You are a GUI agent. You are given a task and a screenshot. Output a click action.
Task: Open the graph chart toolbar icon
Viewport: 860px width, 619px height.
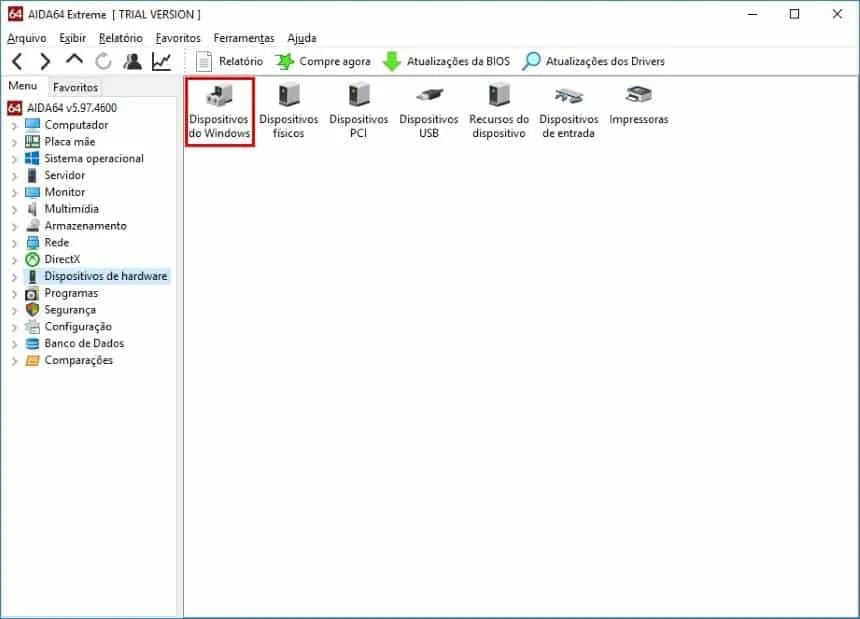(162, 61)
